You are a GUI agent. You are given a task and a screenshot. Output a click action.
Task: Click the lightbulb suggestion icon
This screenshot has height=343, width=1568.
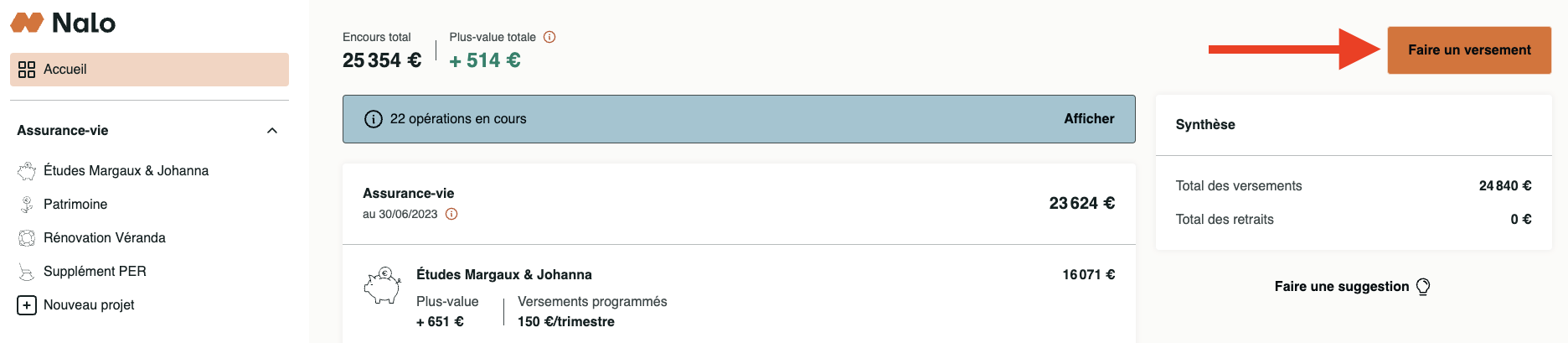click(1423, 287)
